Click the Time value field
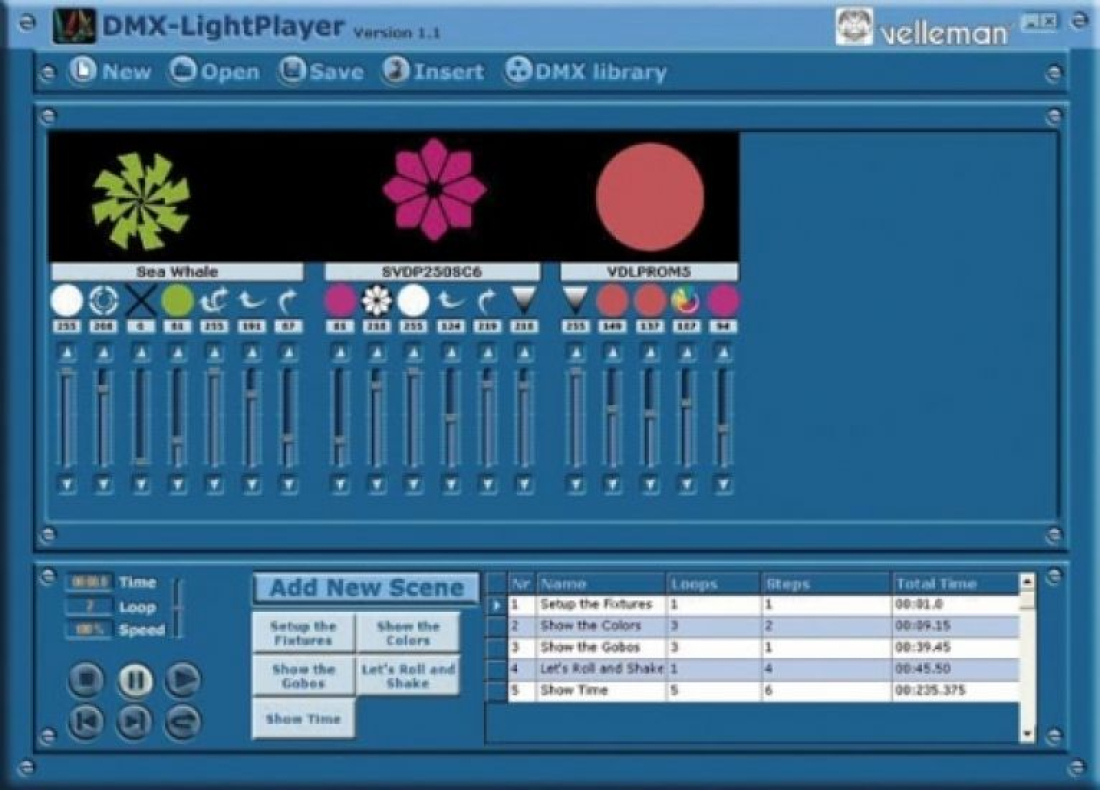1100x790 pixels. [89, 582]
